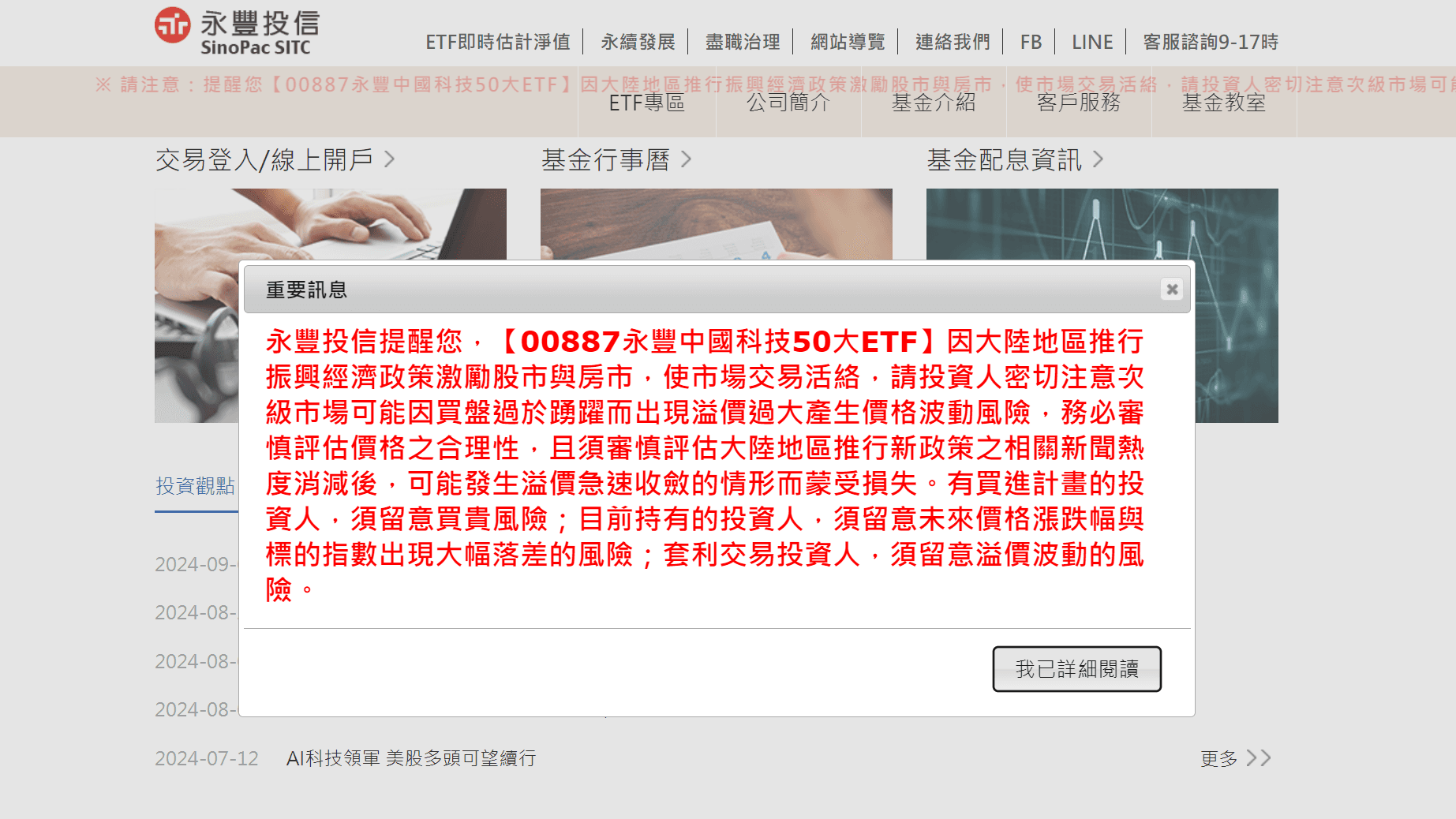
Task: Close the 重要訊息 dialog with X
Action: tap(1172, 290)
